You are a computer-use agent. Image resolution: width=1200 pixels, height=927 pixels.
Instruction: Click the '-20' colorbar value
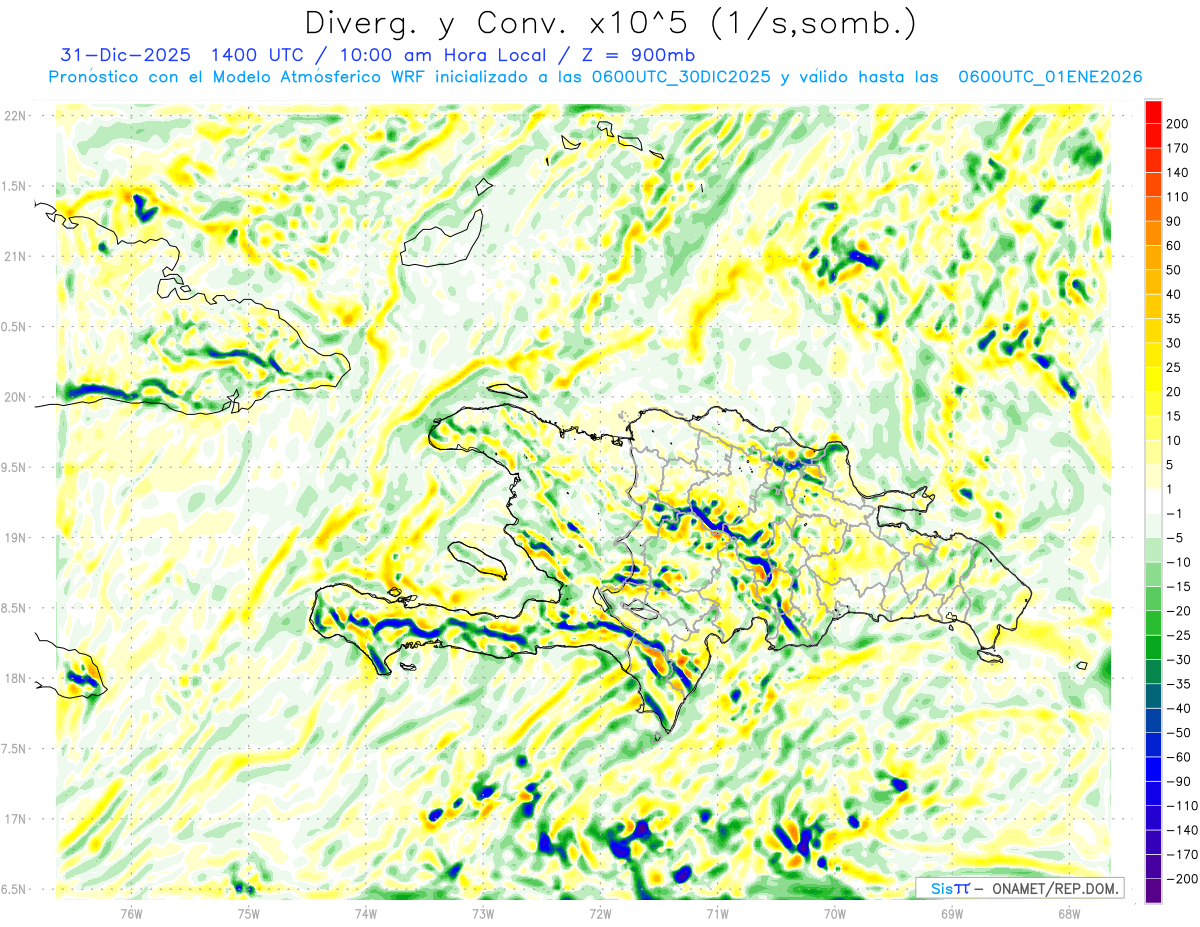(1180, 611)
